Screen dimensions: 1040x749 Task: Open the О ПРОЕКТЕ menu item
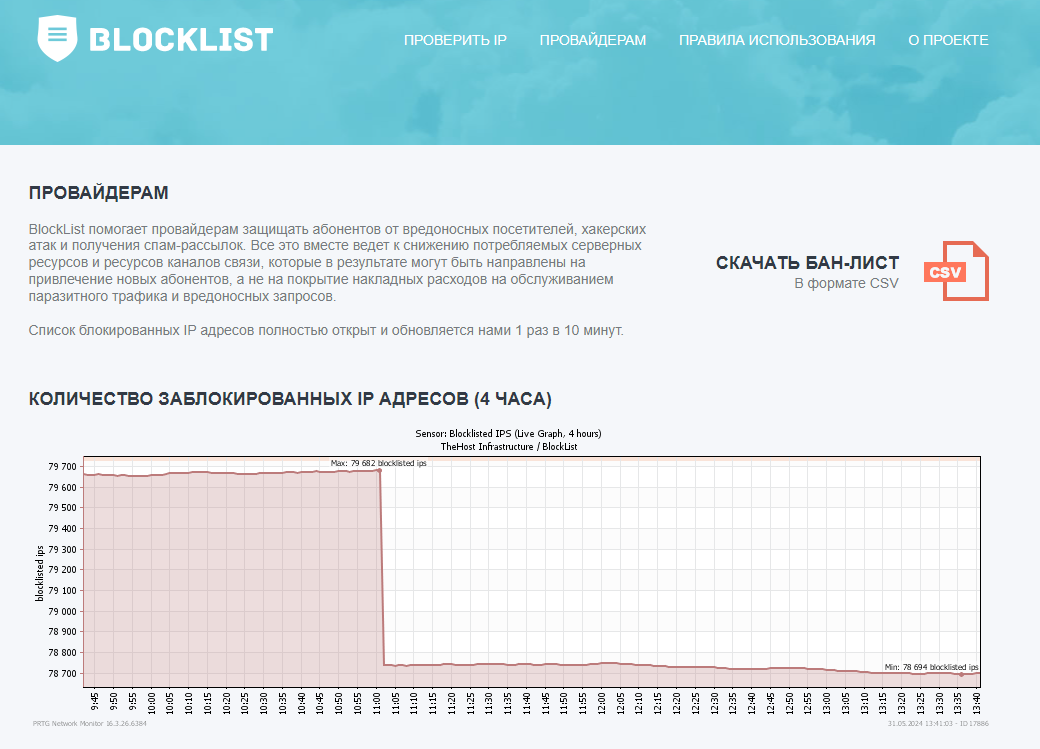pyautogui.click(x=948, y=40)
